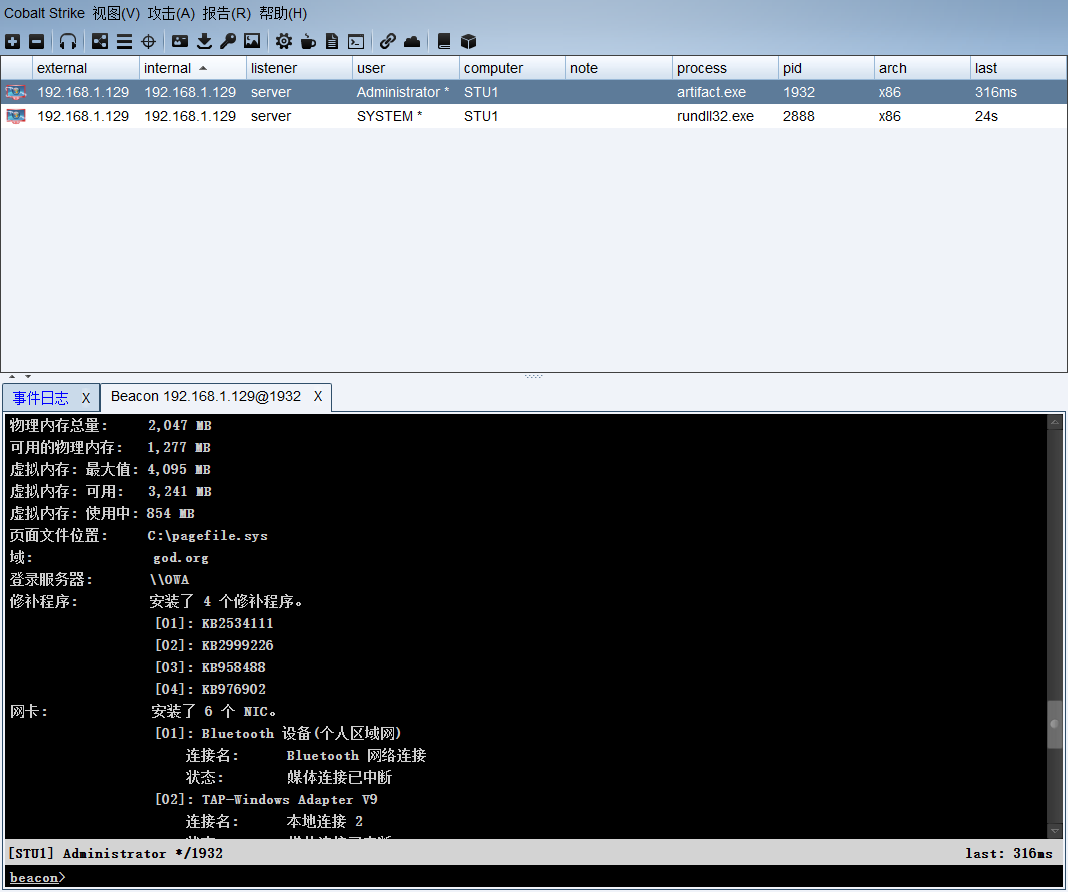Screen dimensions: 1068x892
Task: Generate Windows executable (gear icon)
Action: coord(284,42)
